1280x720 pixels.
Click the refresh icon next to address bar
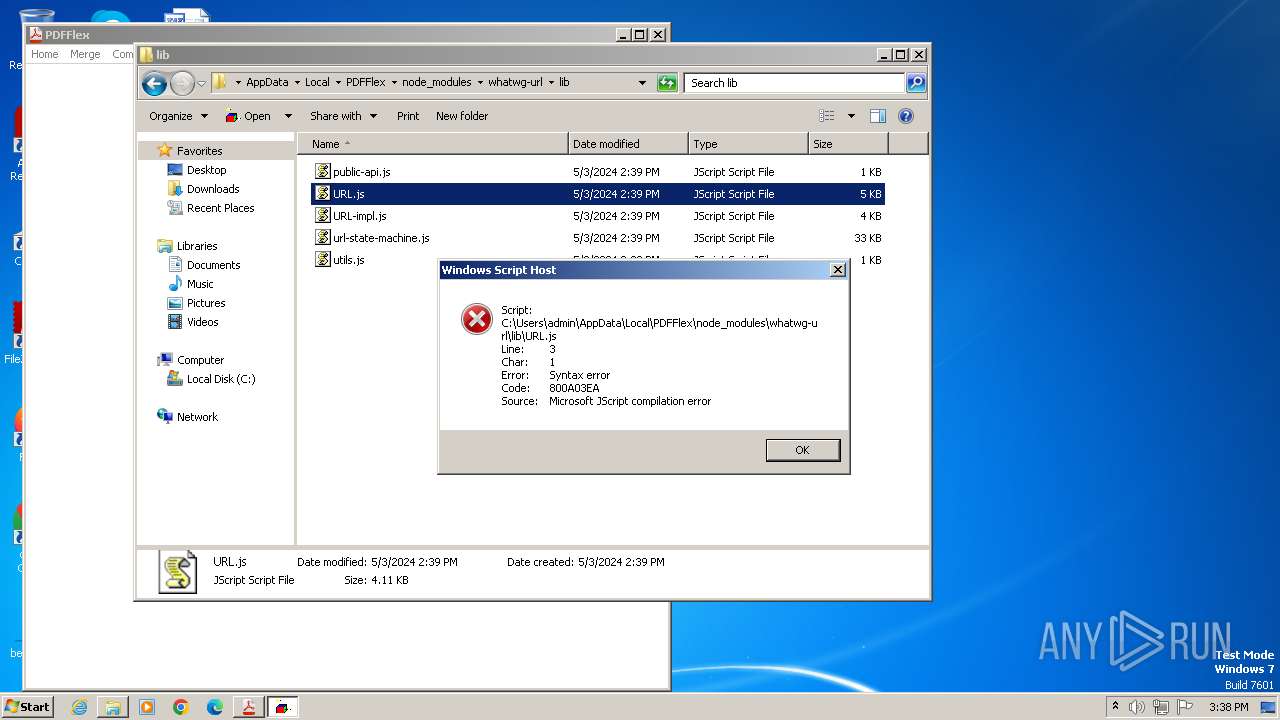pos(667,83)
